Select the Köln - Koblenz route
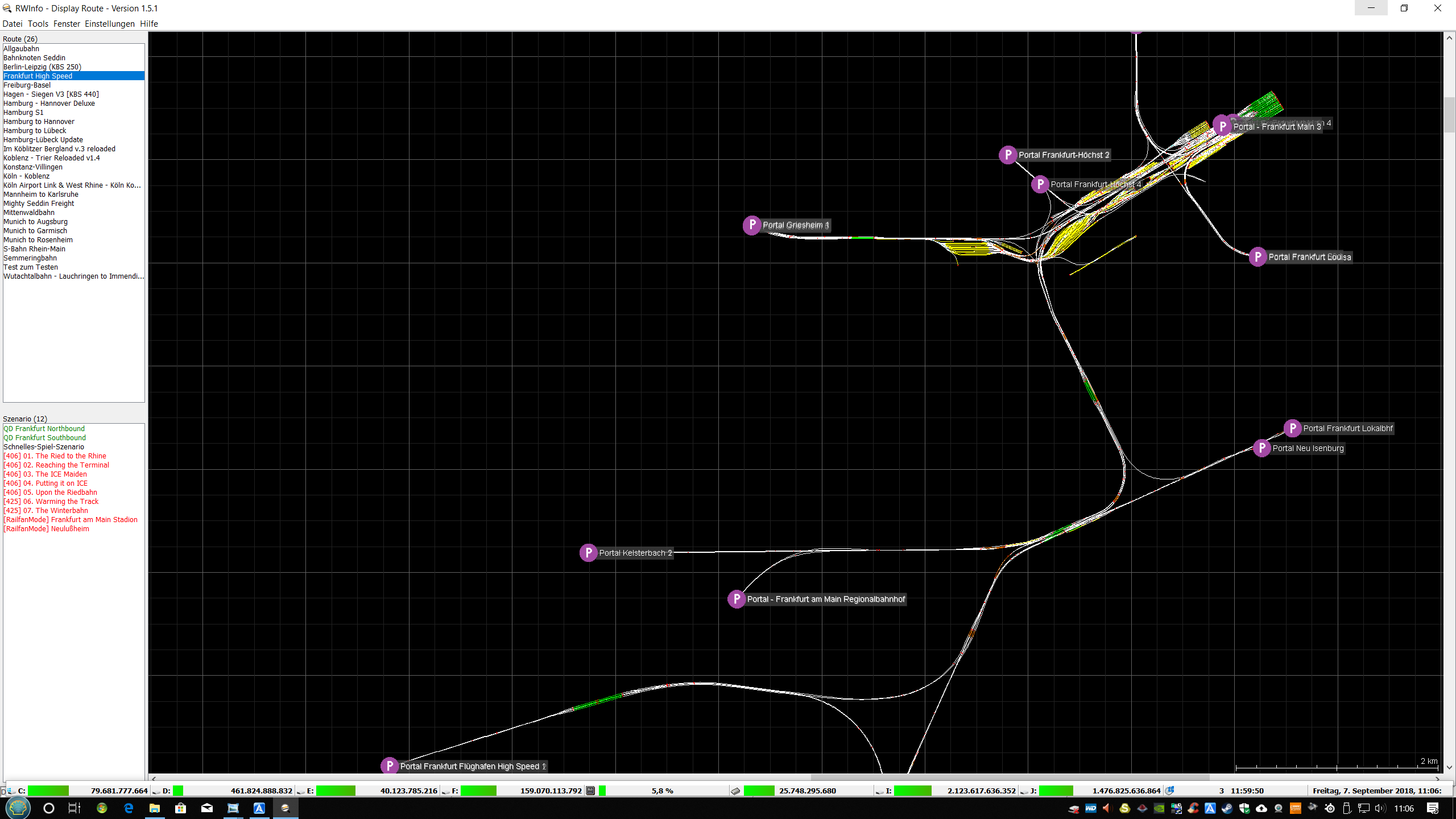This screenshot has height=819, width=1456. point(26,176)
